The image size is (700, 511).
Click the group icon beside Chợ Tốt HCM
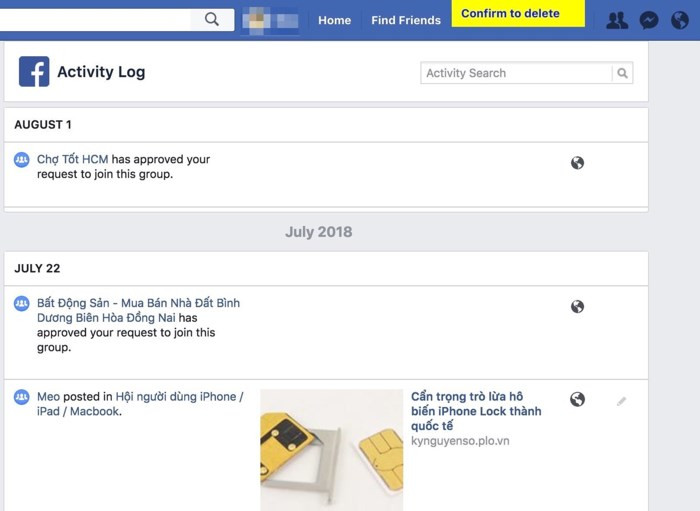tap(21, 159)
